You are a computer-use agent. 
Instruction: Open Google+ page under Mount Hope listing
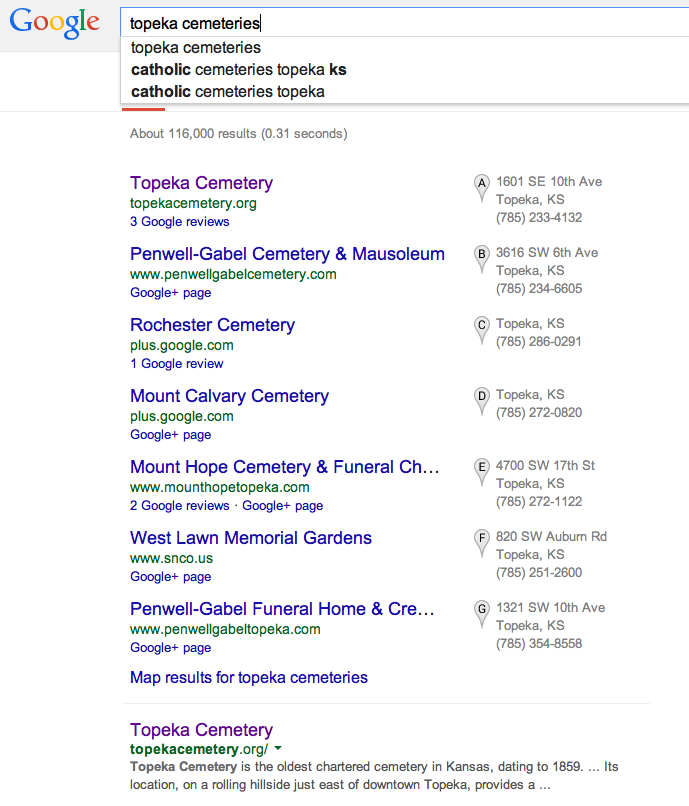pos(282,506)
